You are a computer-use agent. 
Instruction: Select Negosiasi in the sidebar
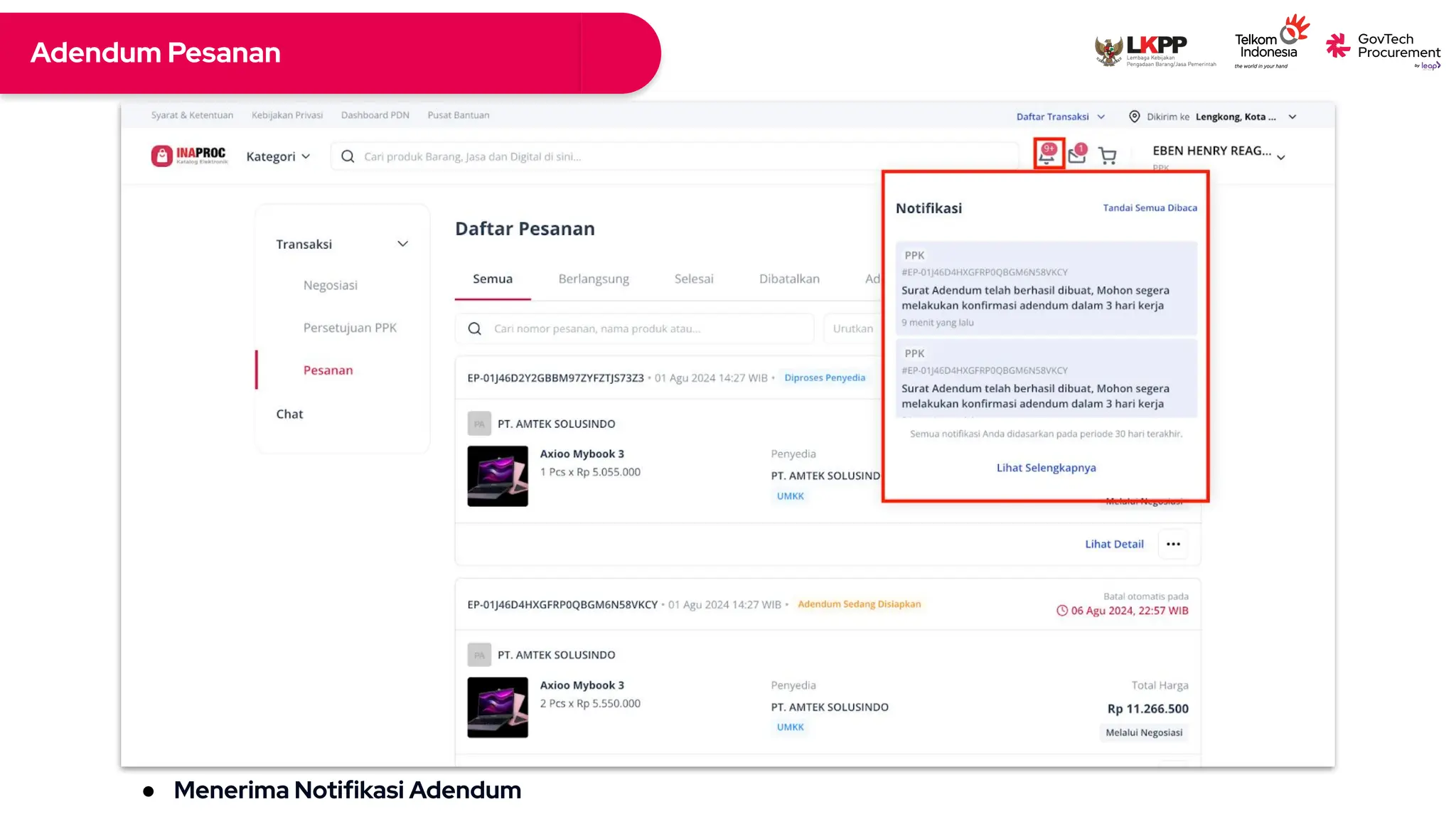(331, 285)
